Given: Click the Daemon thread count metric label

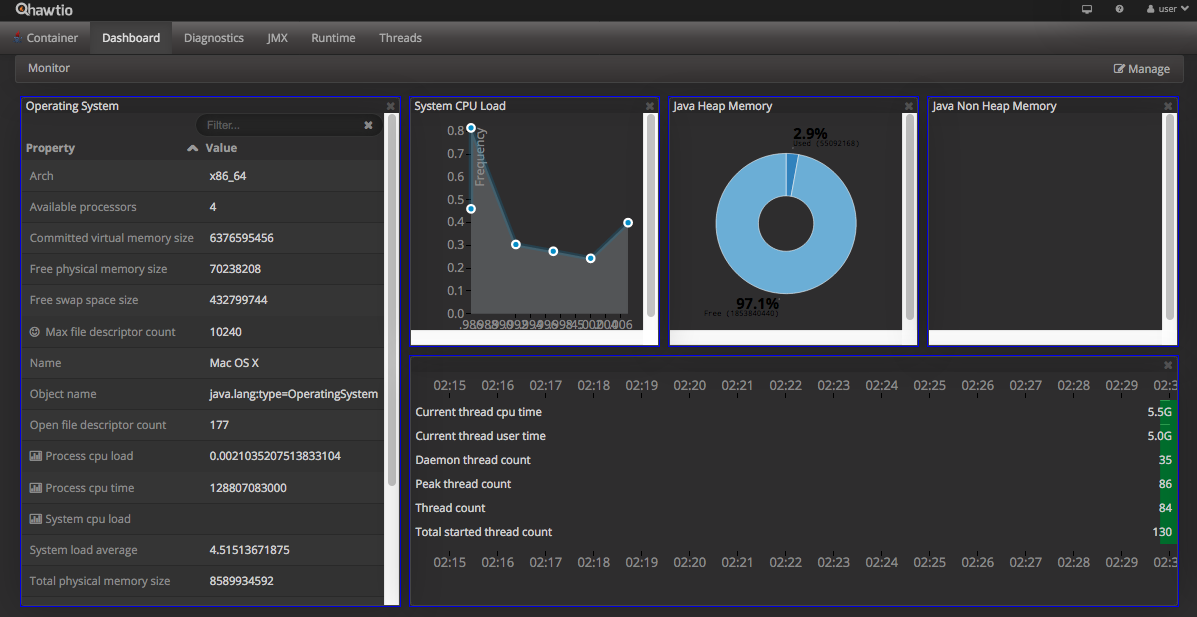Looking at the screenshot, I should click(473, 460).
